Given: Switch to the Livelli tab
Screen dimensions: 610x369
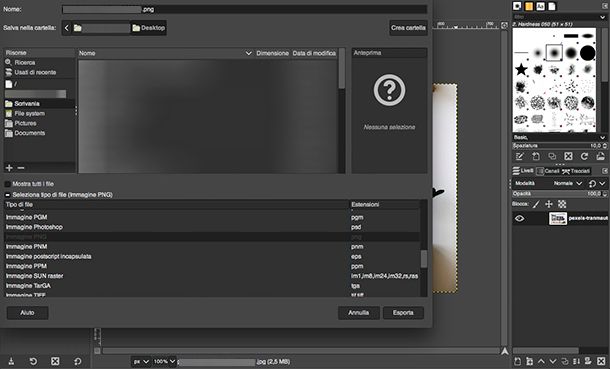Looking at the screenshot, I should [523, 171].
